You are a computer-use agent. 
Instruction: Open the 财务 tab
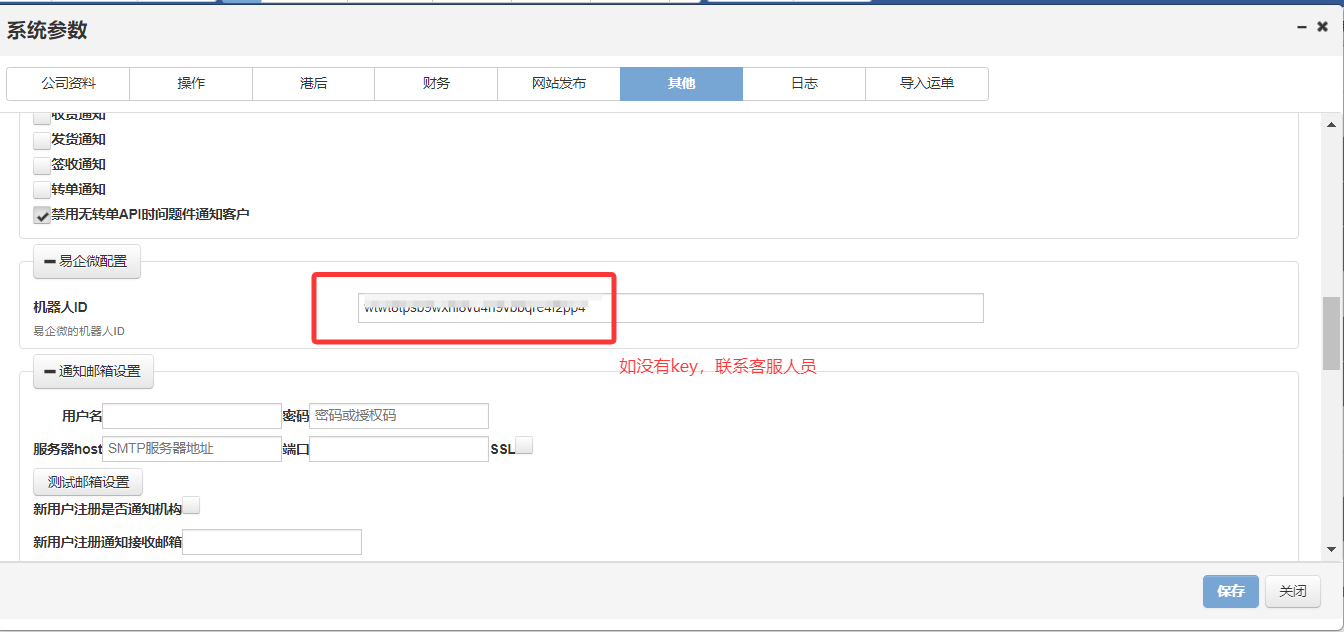point(436,84)
